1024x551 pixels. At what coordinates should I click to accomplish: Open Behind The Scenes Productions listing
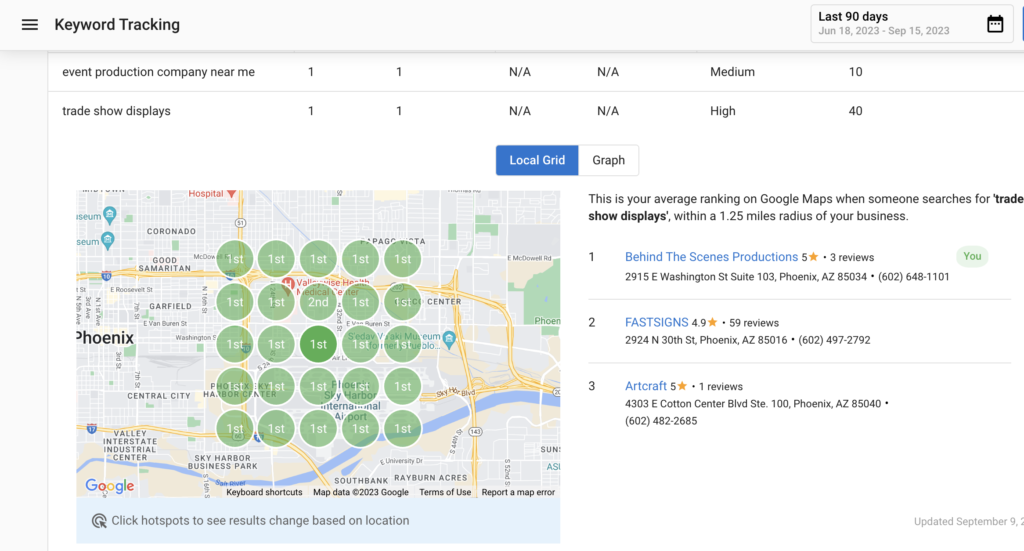(x=711, y=257)
